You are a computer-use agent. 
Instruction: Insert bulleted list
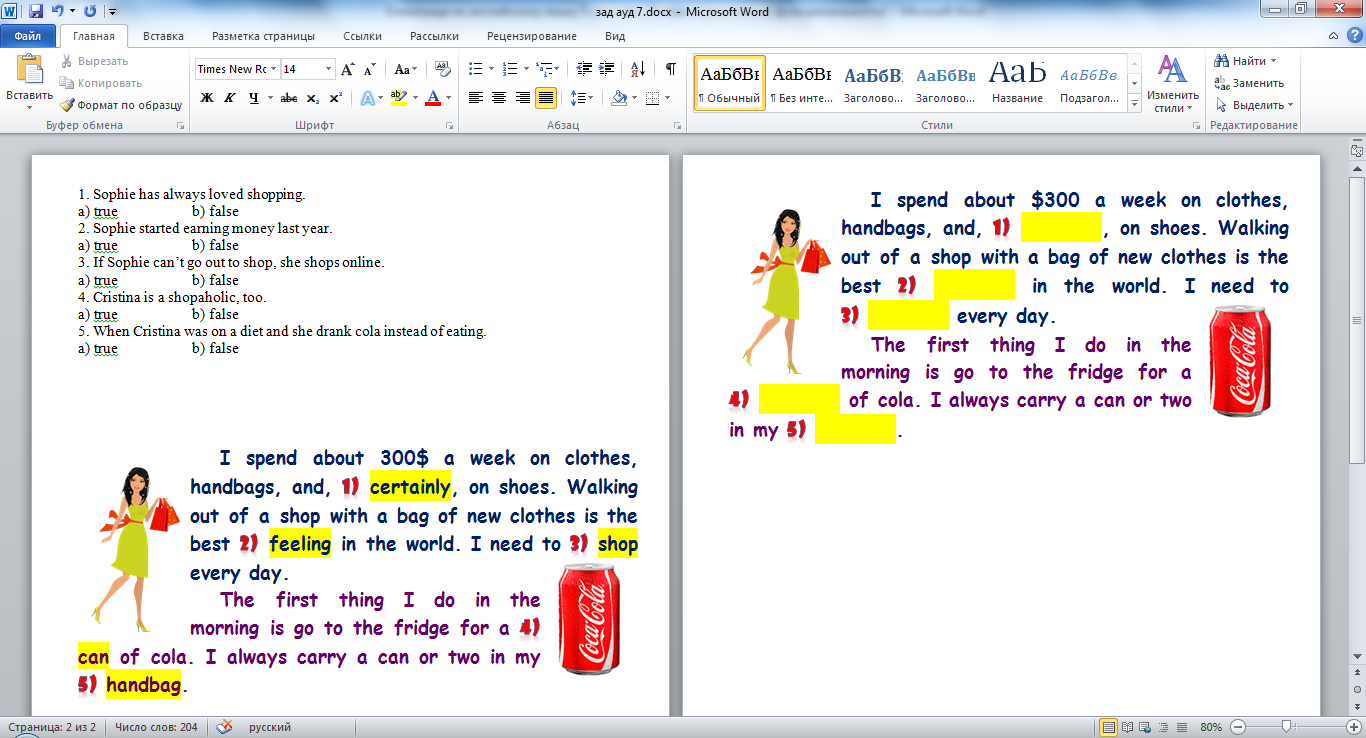click(x=475, y=69)
